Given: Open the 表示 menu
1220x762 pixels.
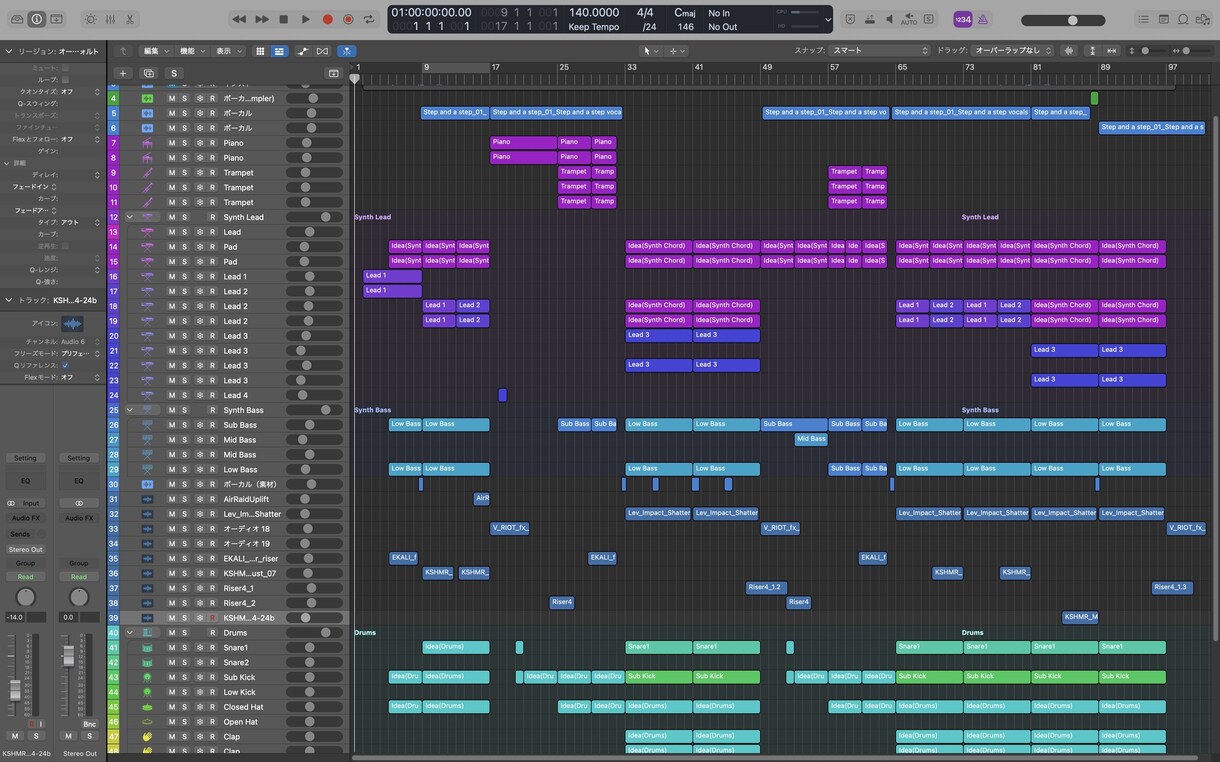Looking at the screenshot, I should (227, 51).
